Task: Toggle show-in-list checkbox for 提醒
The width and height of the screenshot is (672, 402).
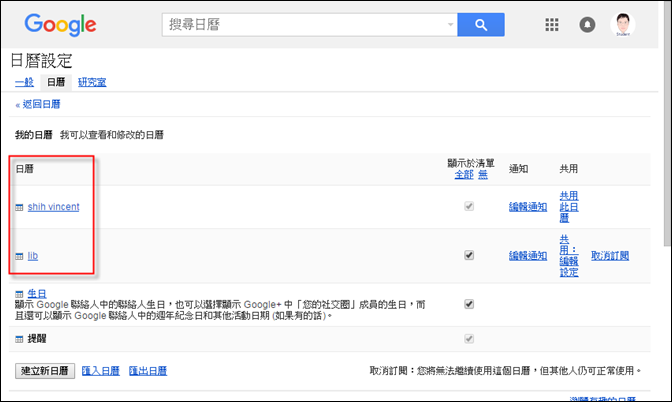Action: coord(469,339)
